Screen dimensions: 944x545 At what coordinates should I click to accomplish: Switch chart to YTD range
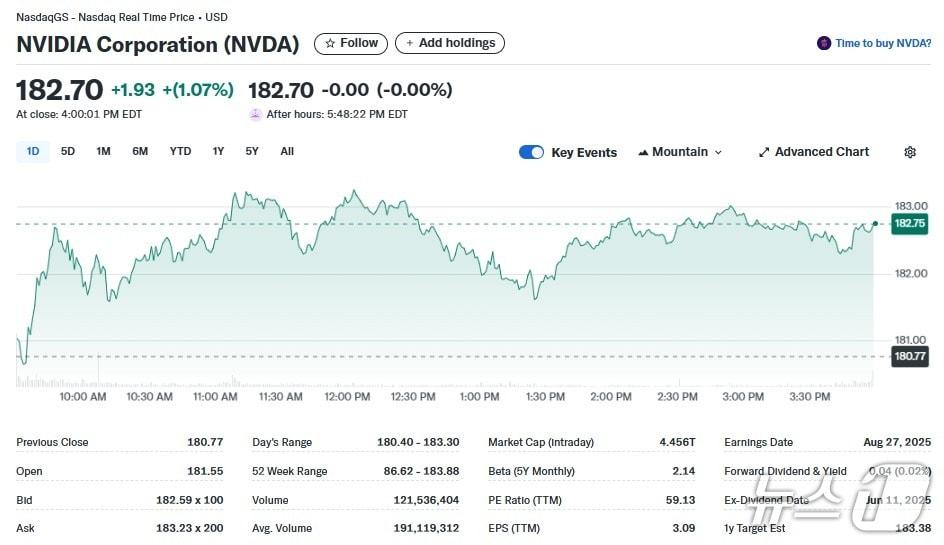180,152
